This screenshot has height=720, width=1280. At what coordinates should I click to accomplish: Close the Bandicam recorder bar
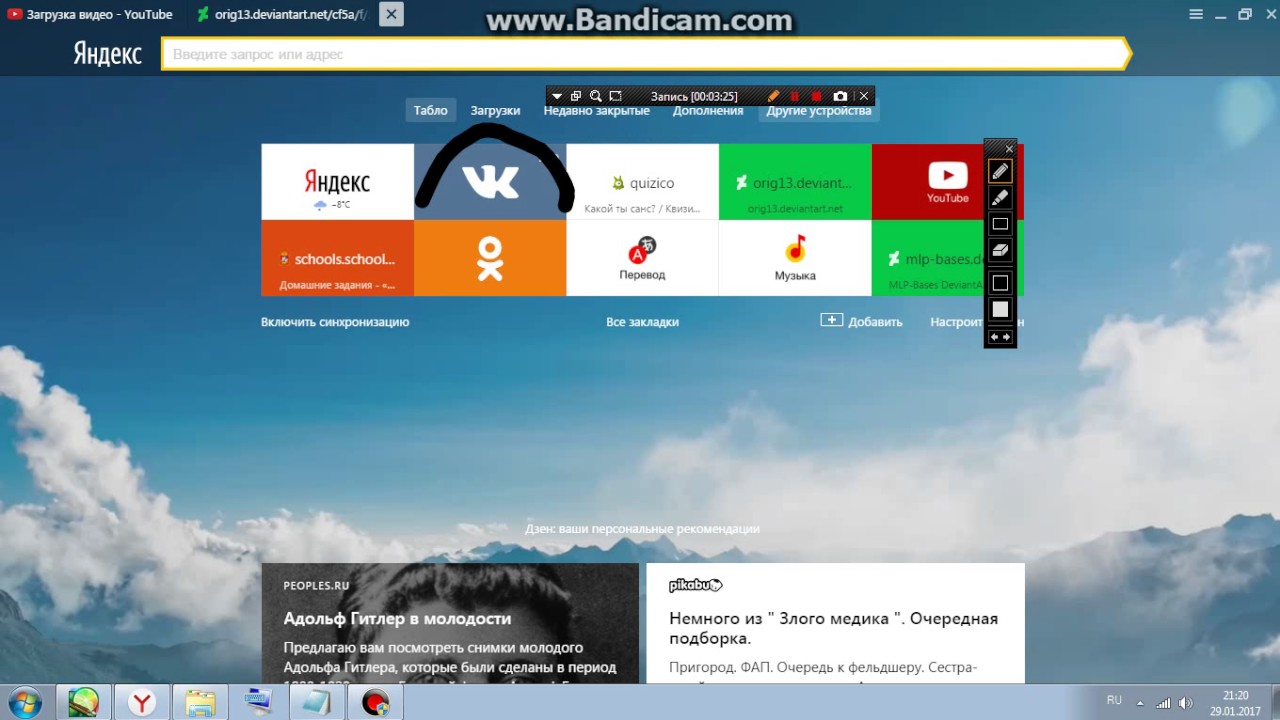(865, 96)
